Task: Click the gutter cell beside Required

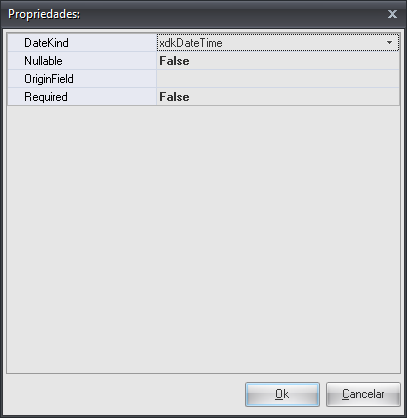Action: pos(15,97)
